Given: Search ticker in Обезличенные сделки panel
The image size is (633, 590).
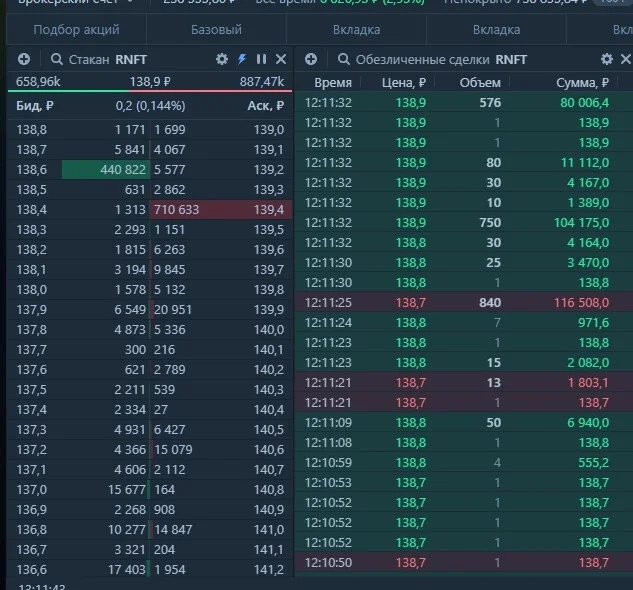Looking at the screenshot, I should point(344,59).
